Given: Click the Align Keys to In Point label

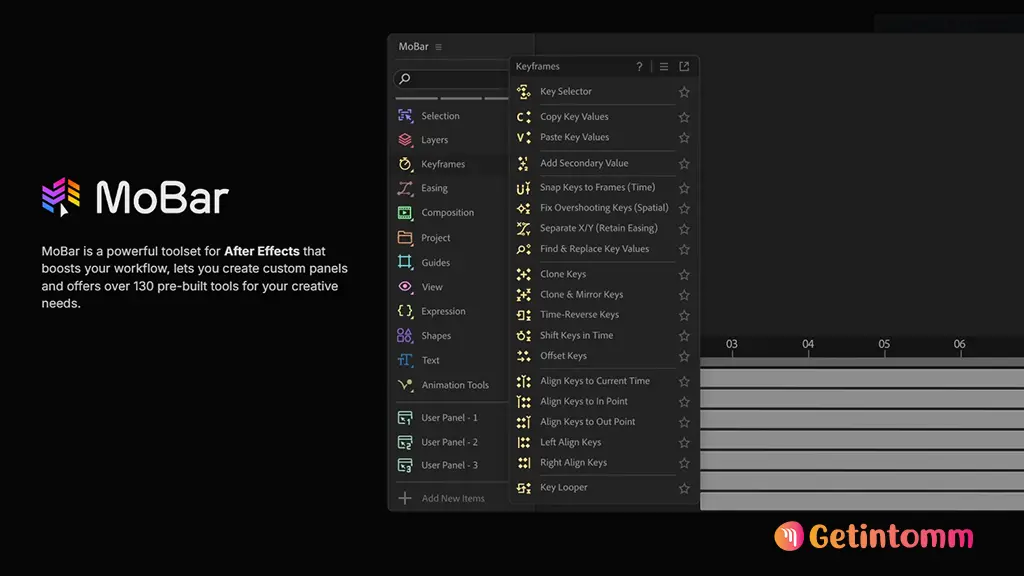Looking at the screenshot, I should (x=584, y=402).
